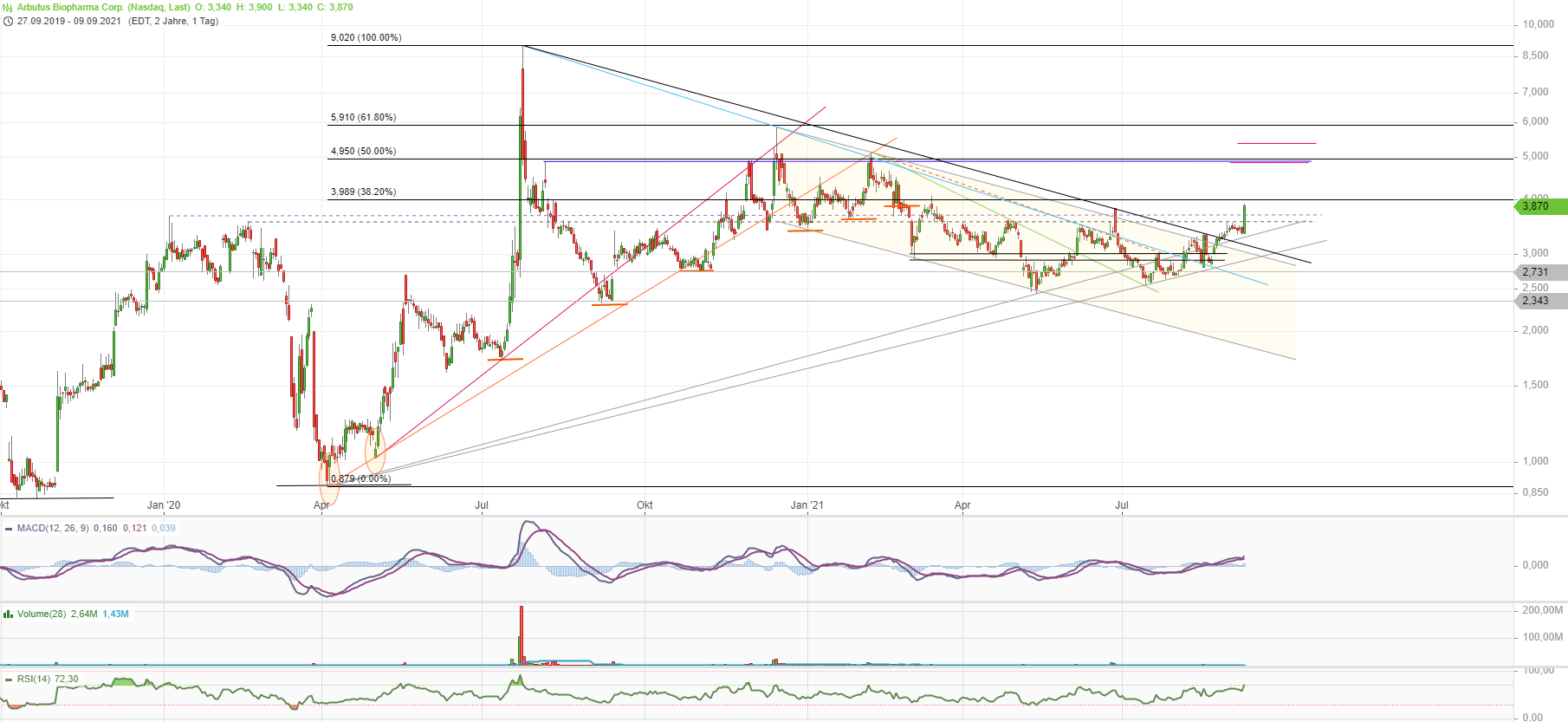
Task: Click the Jan '20 marker on time axis
Action: pos(164,504)
